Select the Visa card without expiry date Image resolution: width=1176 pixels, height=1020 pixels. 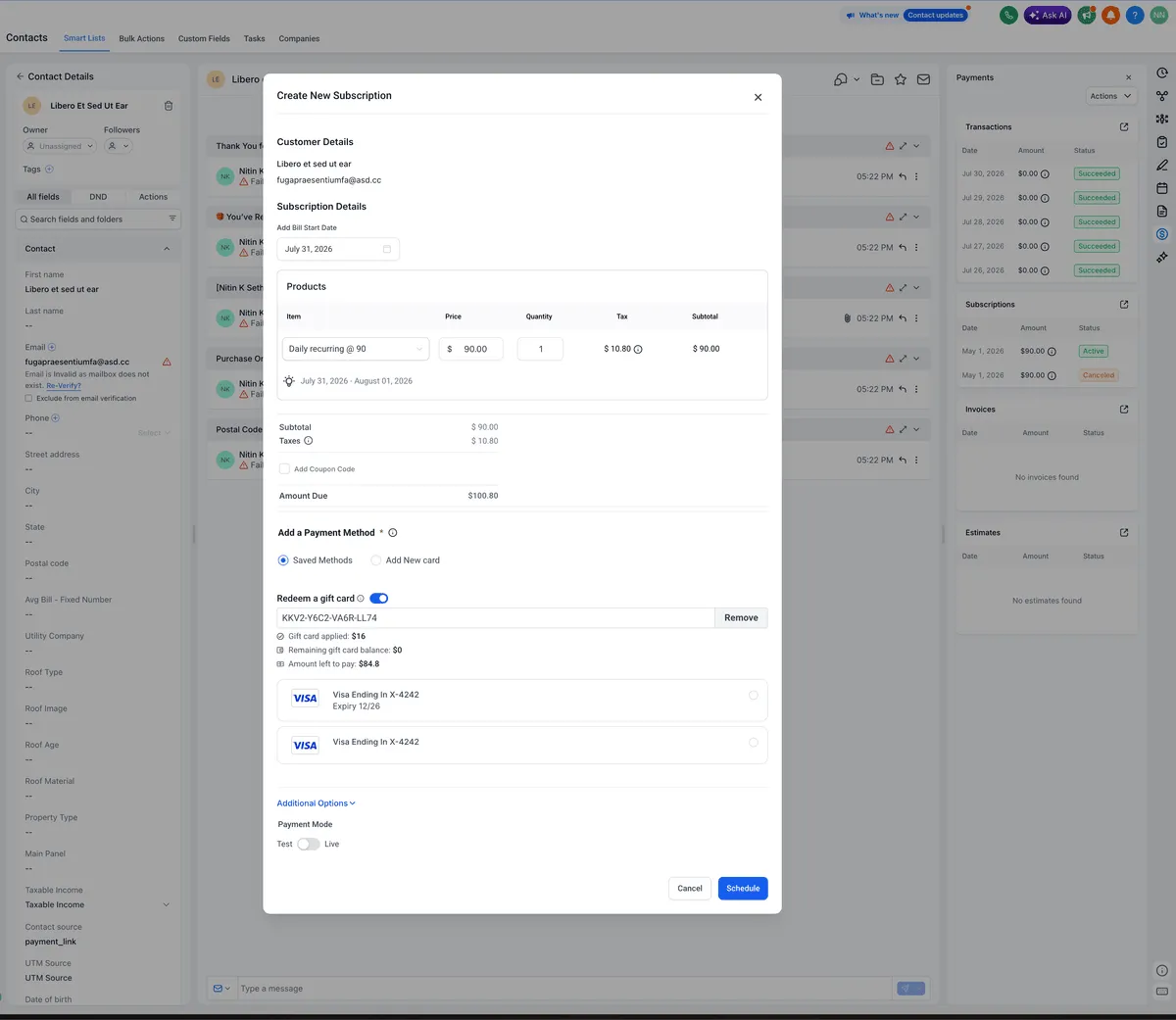coord(754,743)
